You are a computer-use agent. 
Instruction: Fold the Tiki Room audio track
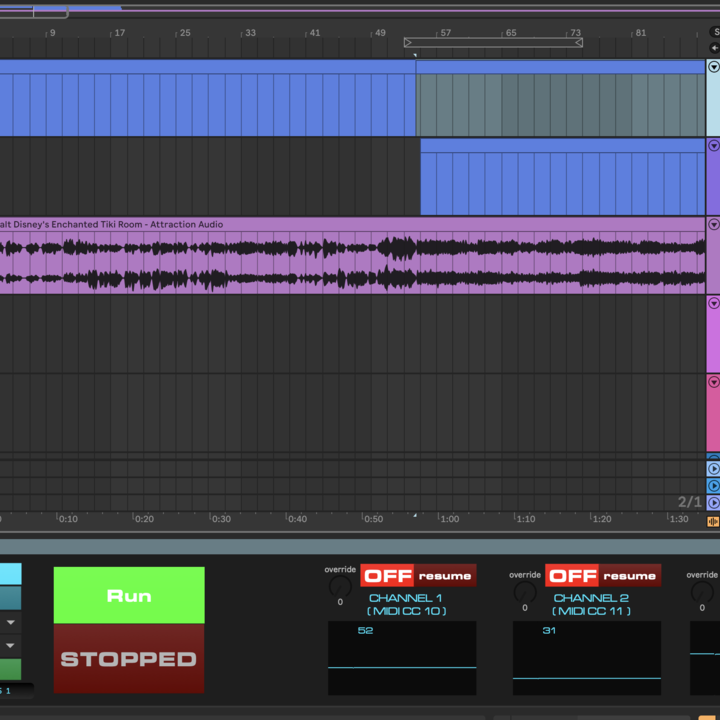click(713, 225)
